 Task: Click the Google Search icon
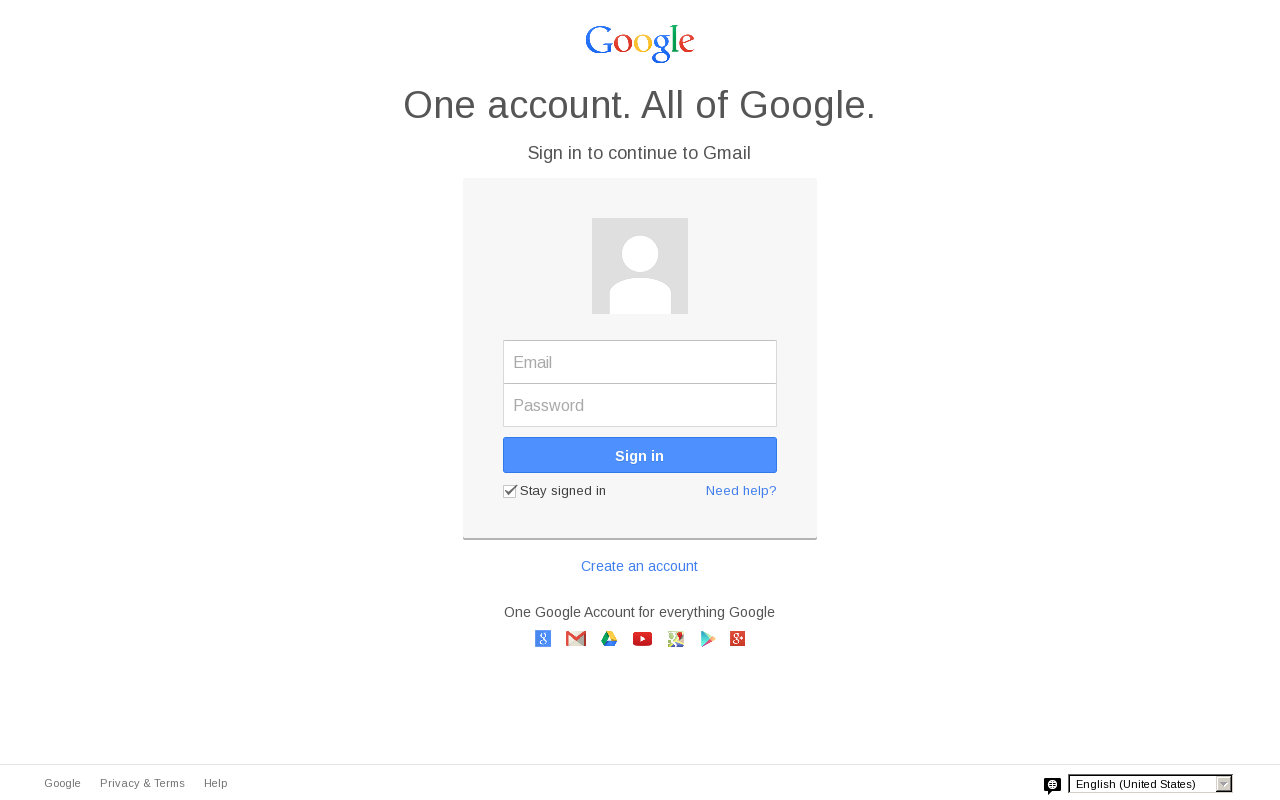[543, 639]
